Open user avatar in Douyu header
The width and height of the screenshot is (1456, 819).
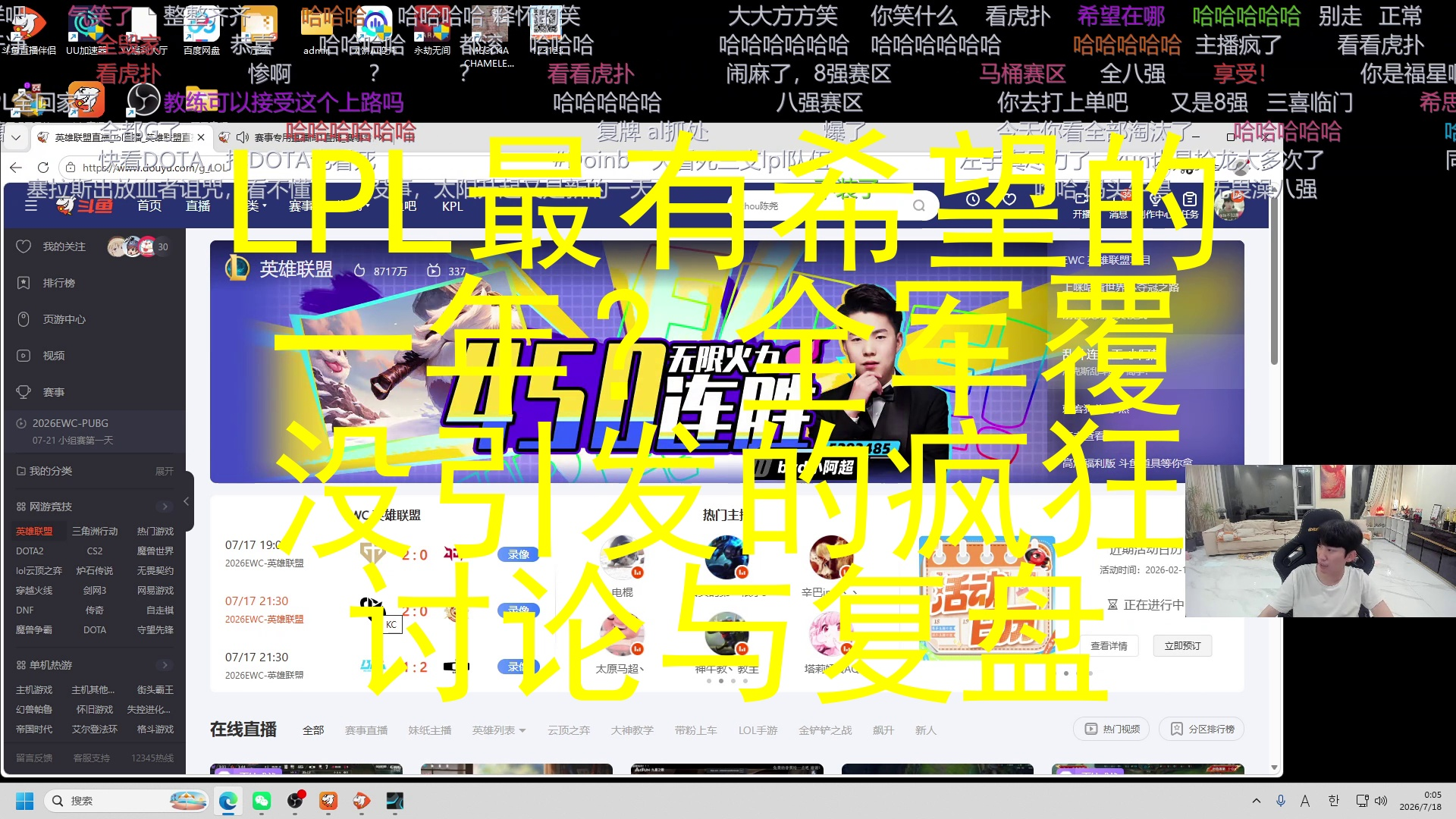point(1228,205)
